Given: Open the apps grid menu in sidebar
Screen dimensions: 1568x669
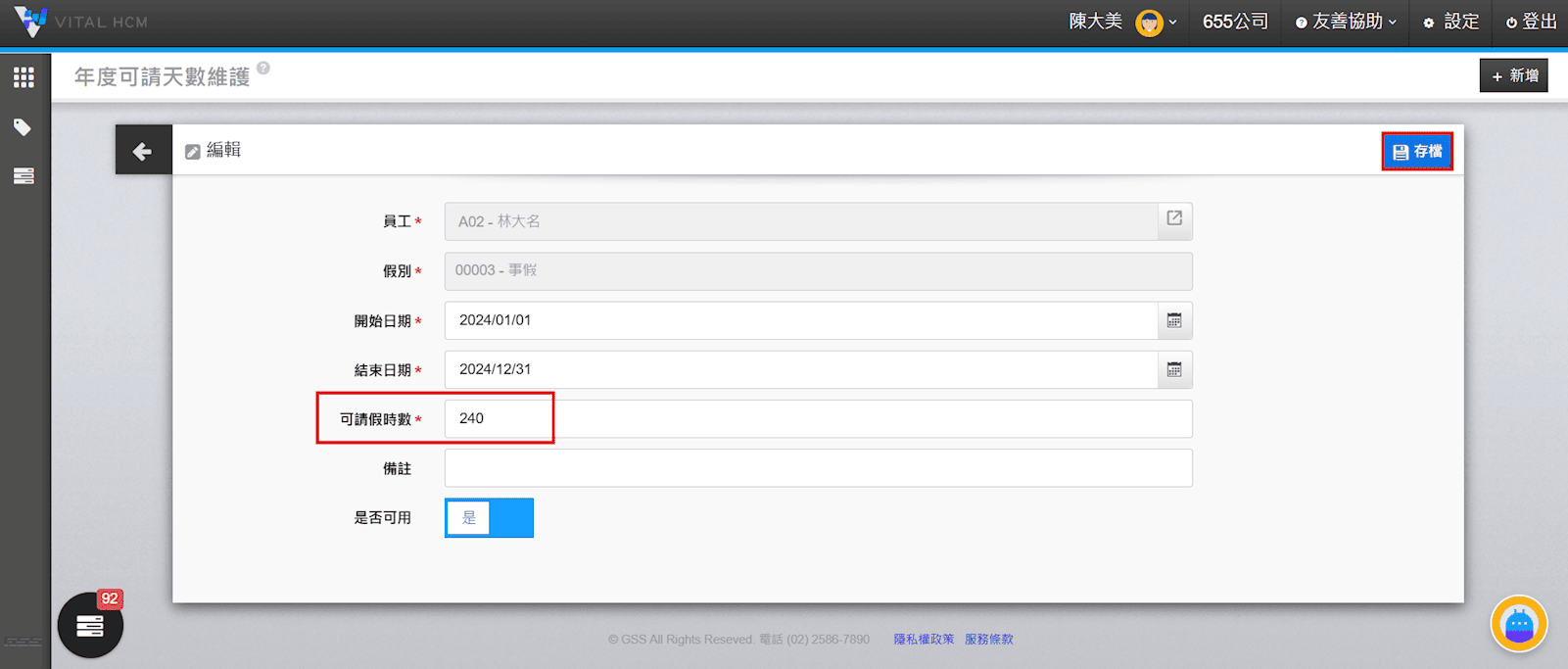Looking at the screenshot, I should coord(24,77).
